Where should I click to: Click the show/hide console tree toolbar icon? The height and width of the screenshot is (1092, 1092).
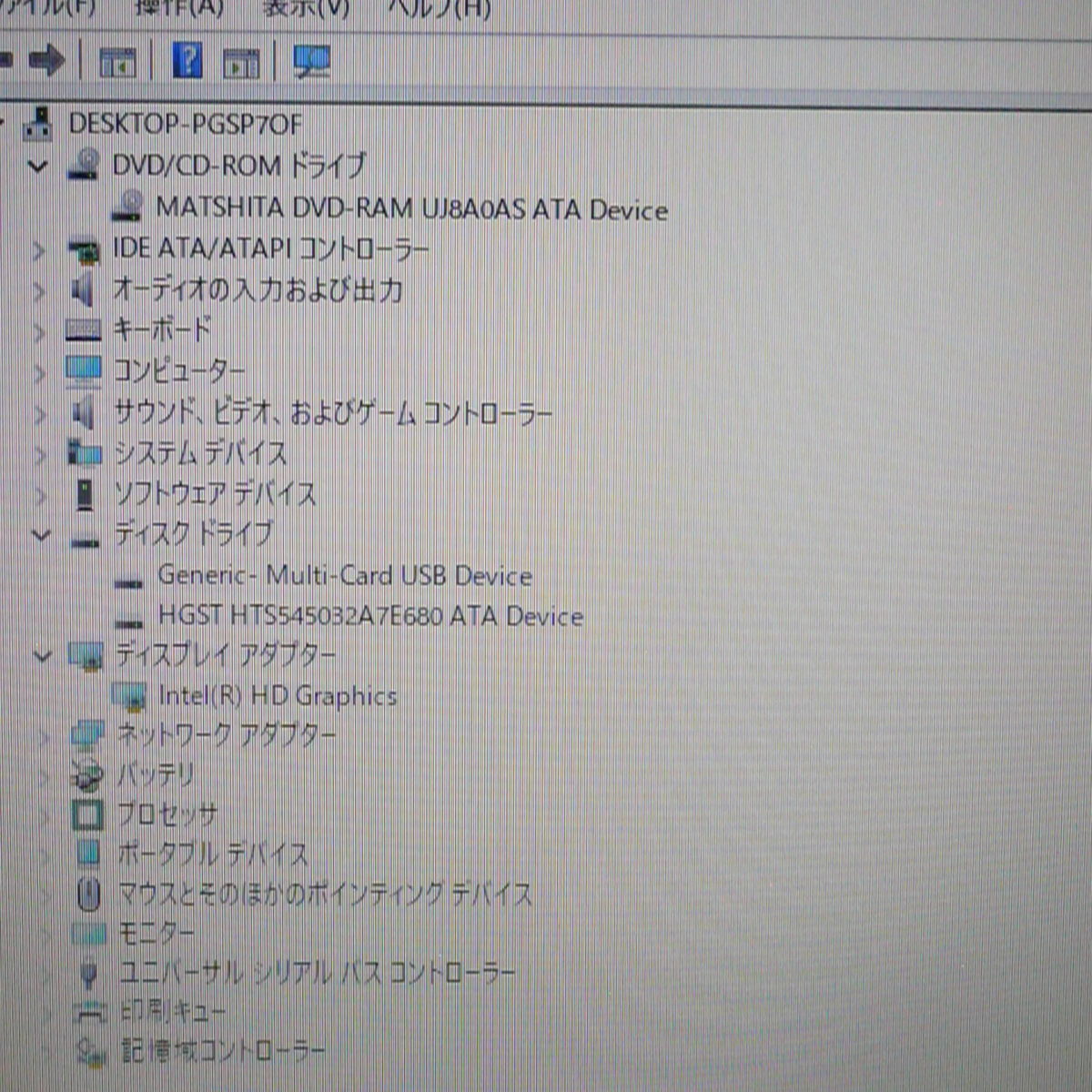pyautogui.click(x=117, y=62)
